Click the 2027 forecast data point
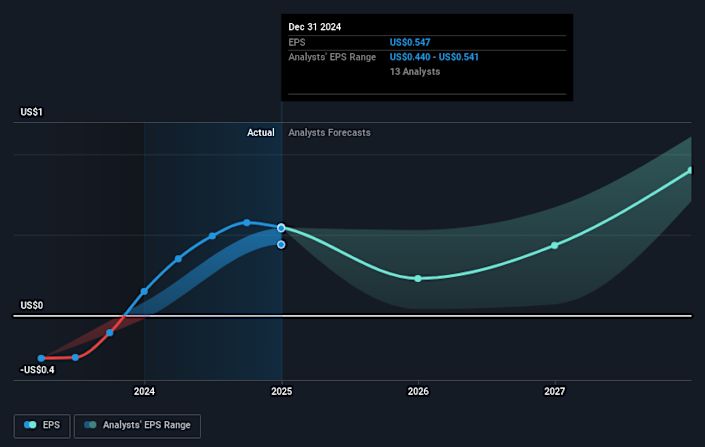Viewport: 705px width, 447px height. tap(554, 246)
